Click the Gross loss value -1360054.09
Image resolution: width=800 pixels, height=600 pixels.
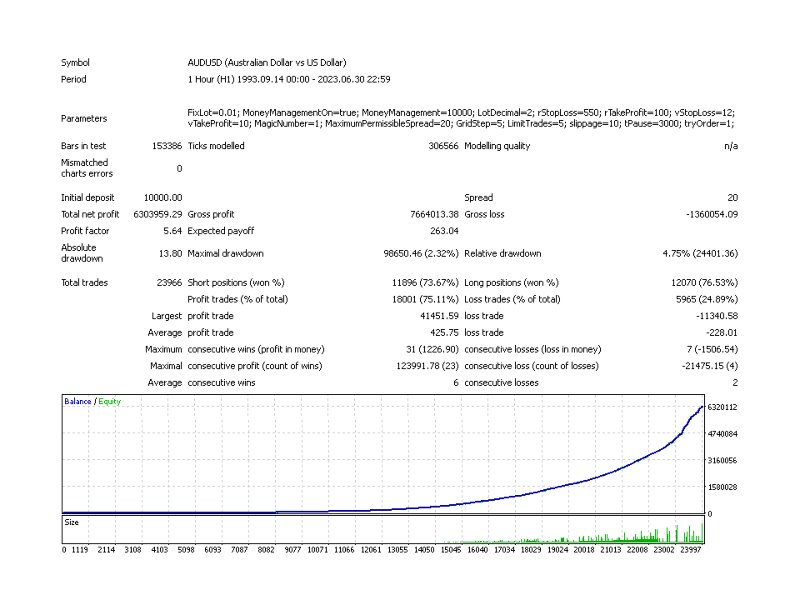click(712, 215)
